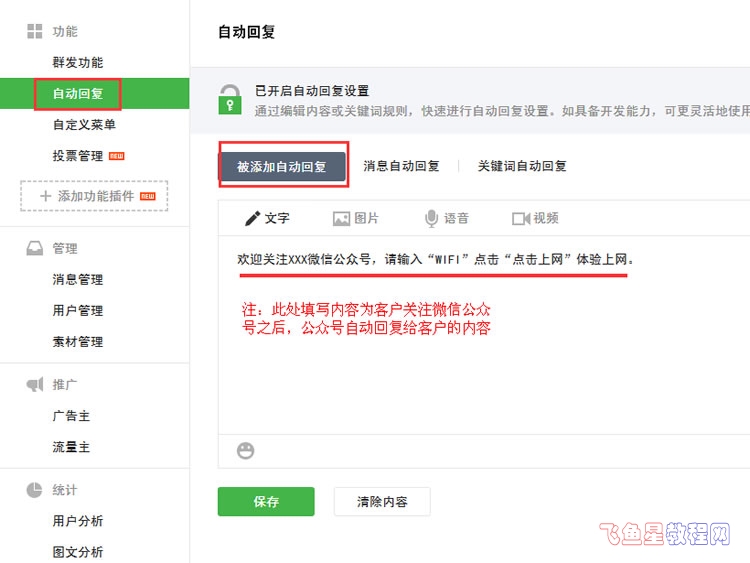This screenshot has height=563, width=750.
Task: Click the camera icon for 视频
Action: tap(521, 219)
